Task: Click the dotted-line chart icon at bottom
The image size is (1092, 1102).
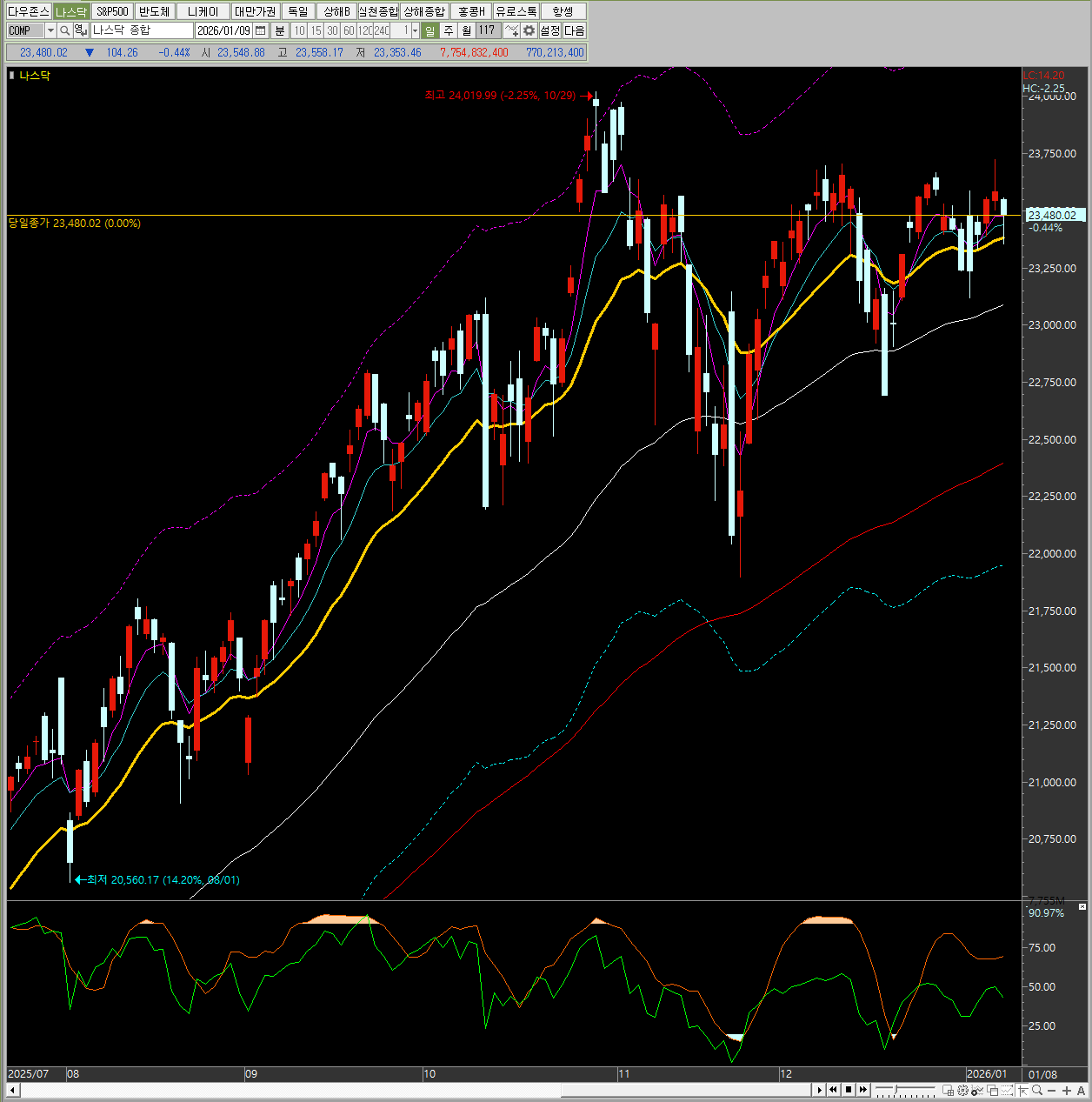Action: 1007,1090
